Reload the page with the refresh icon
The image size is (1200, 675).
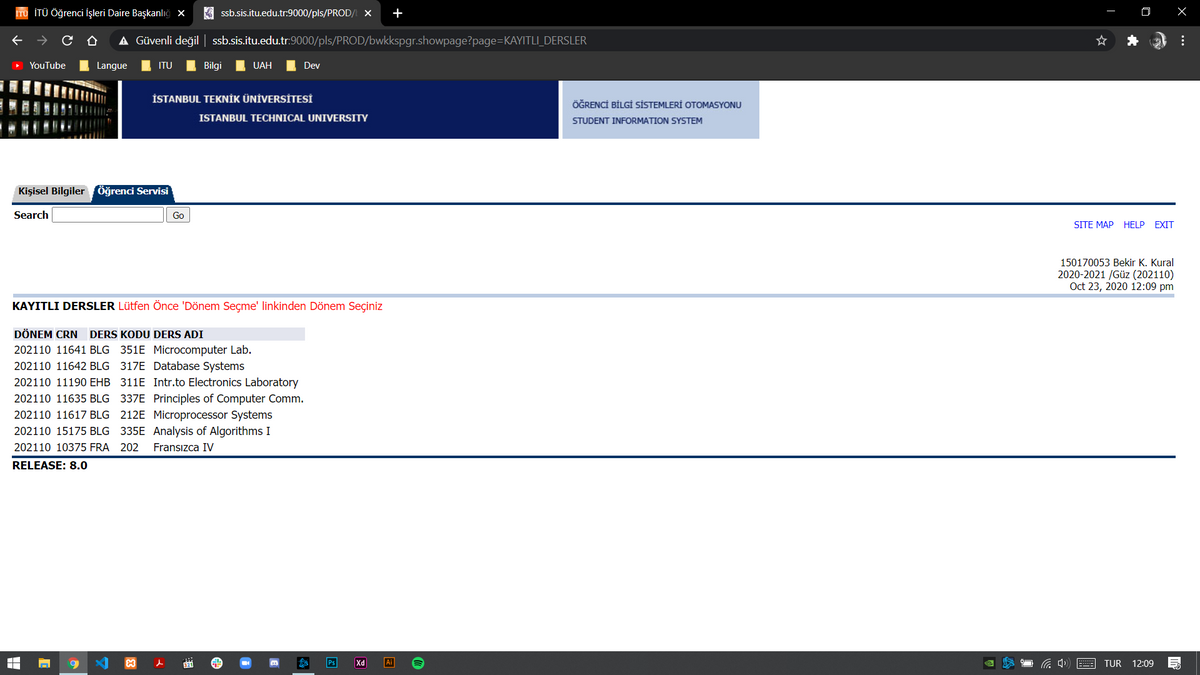(66, 41)
